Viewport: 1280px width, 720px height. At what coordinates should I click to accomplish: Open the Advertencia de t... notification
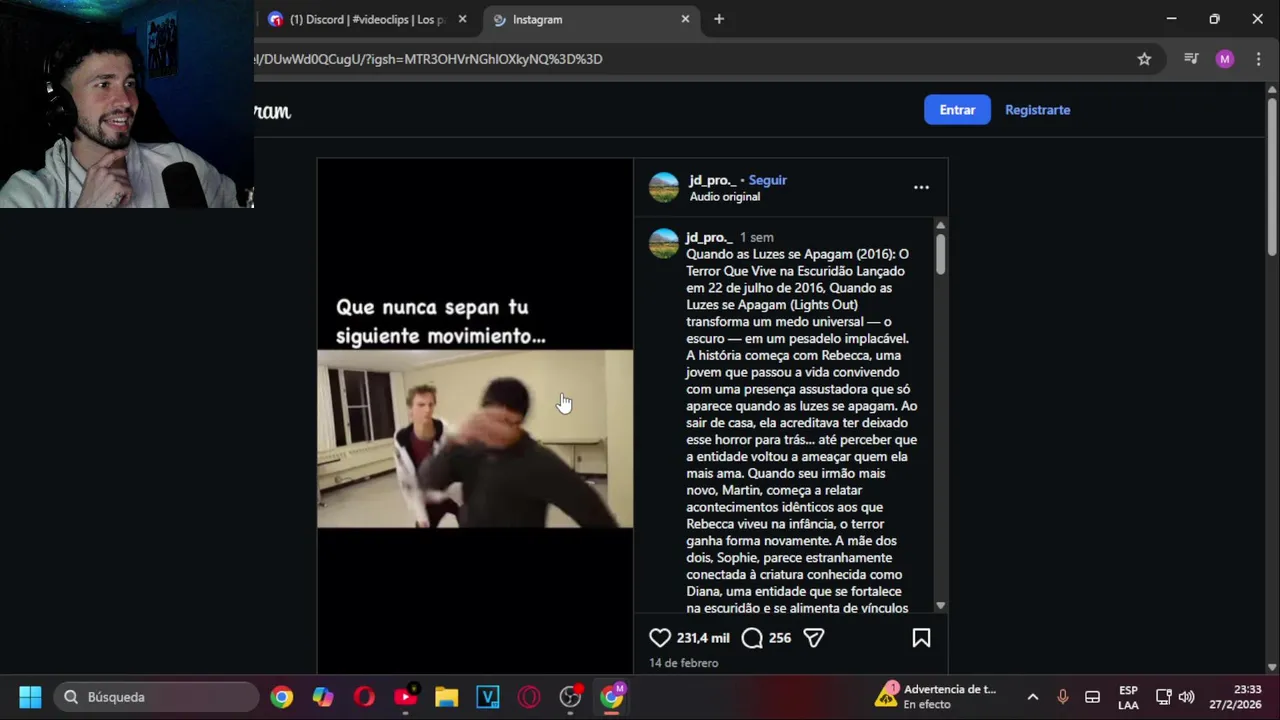coord(936,696)
